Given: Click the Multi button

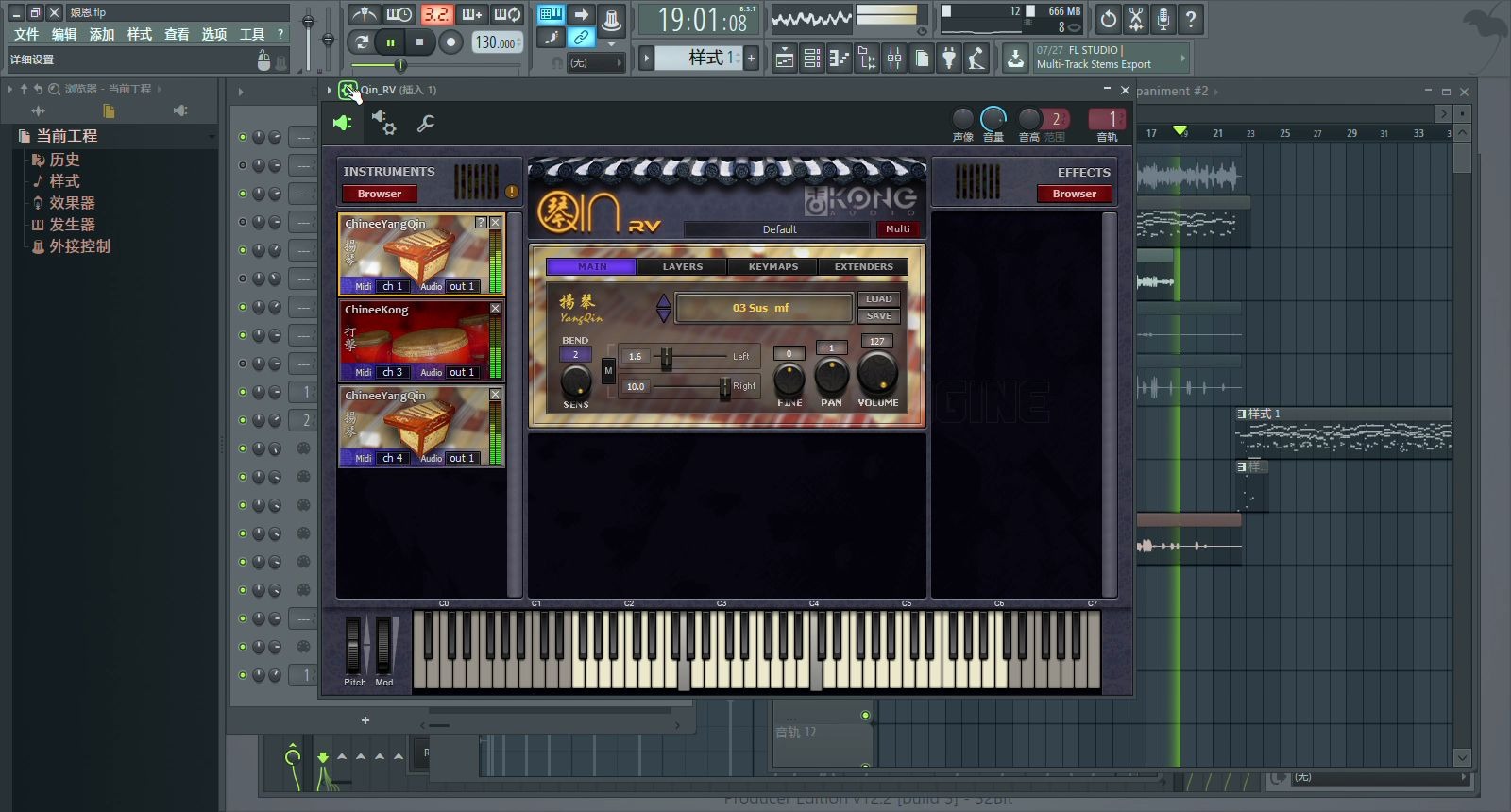Looking at the screenshot, I should click(898, 228).
